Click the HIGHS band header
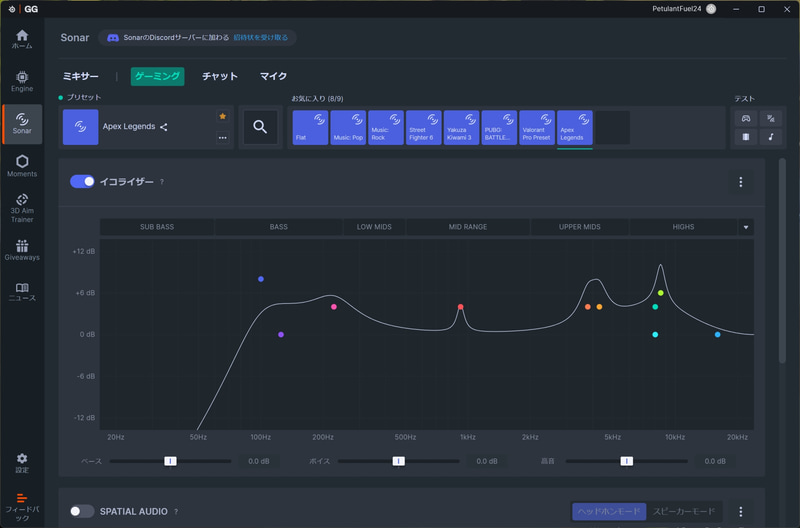The width and height of the screenshot is (800, 528). tap(683, 227)
